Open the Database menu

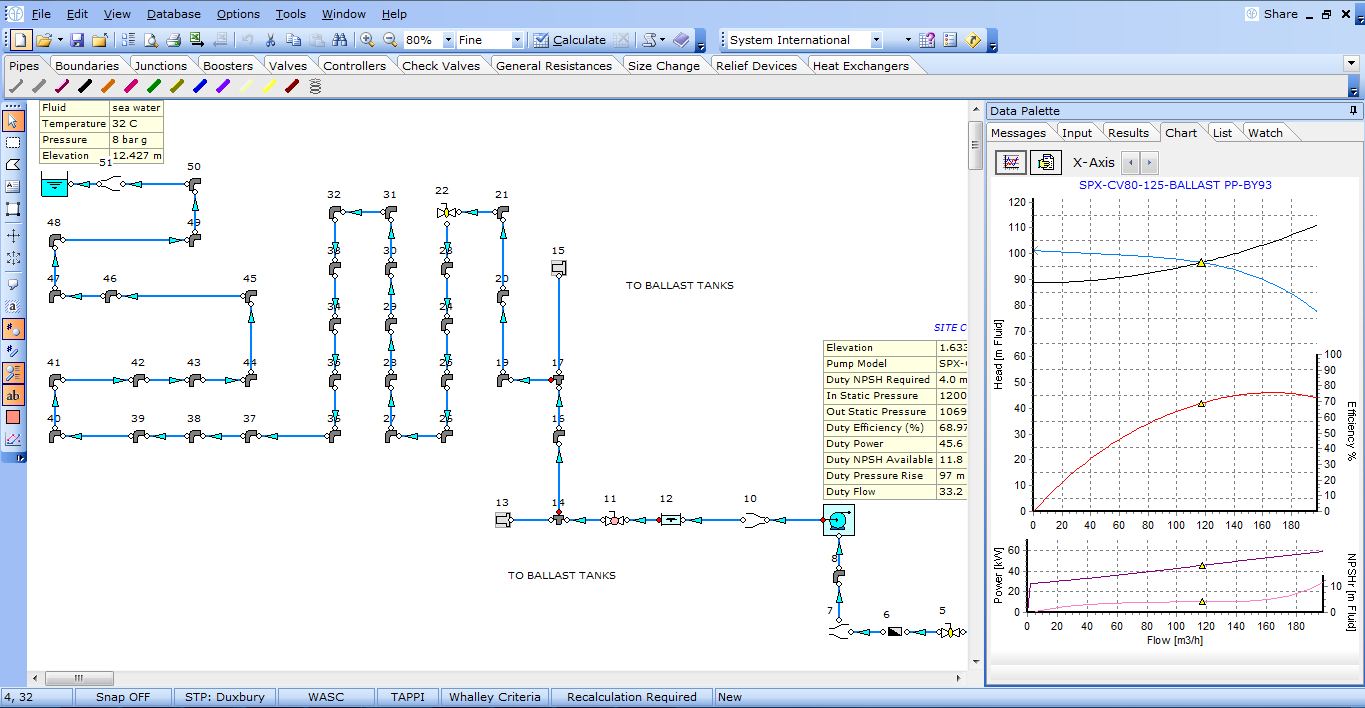click(x=173, y=14)
